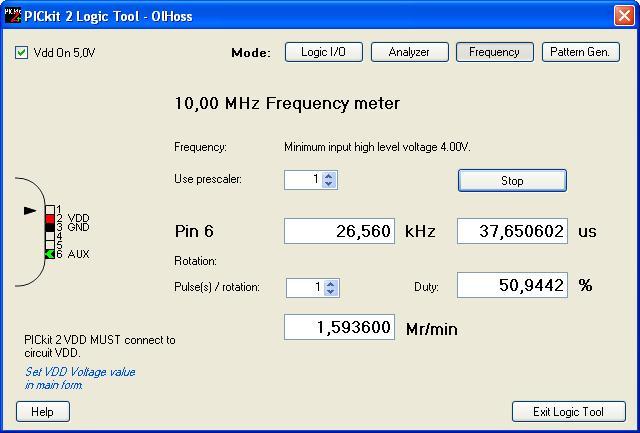Open the Help button
Screen dimensions: 640x433
coord(43,412)
